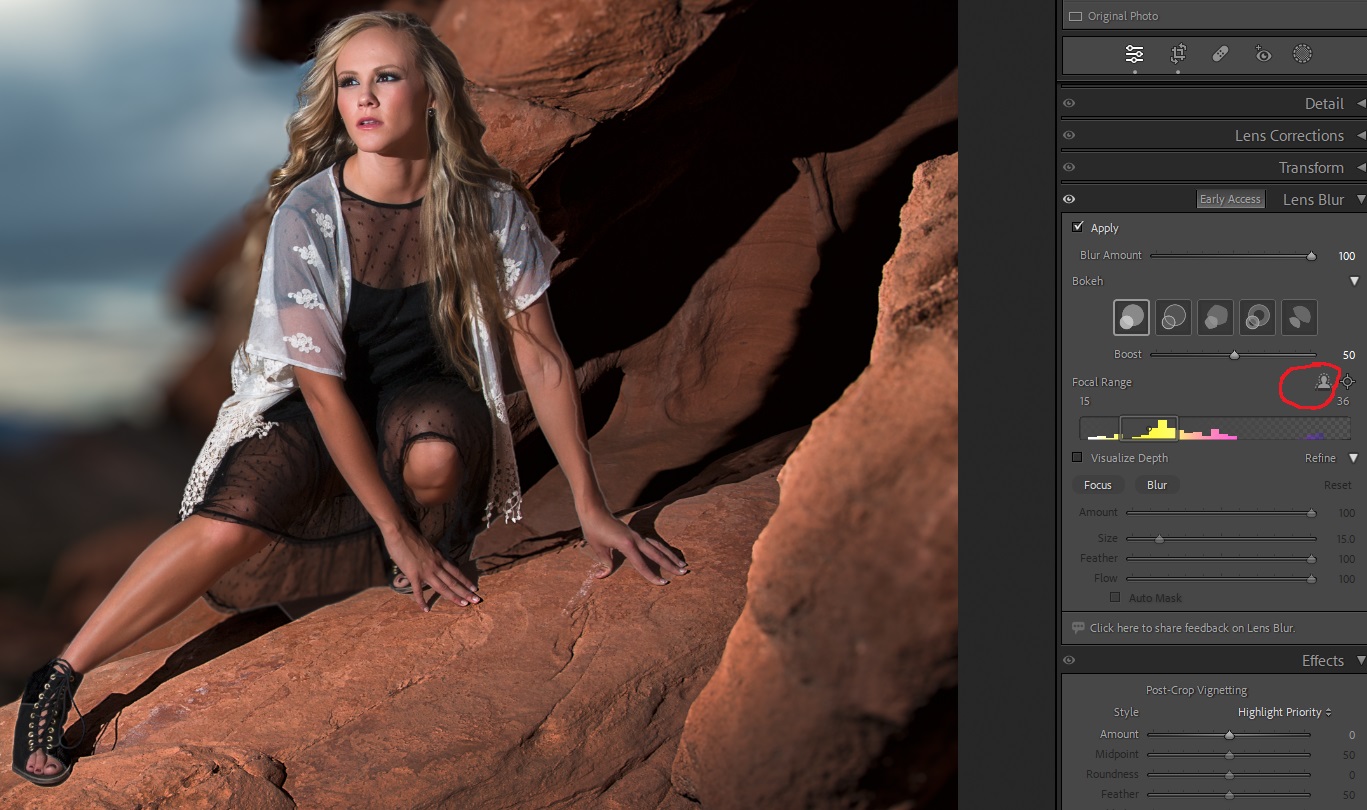Click the point focus target icon
The width and height of the screenshot is (1367, 810).
[1348, 381]
